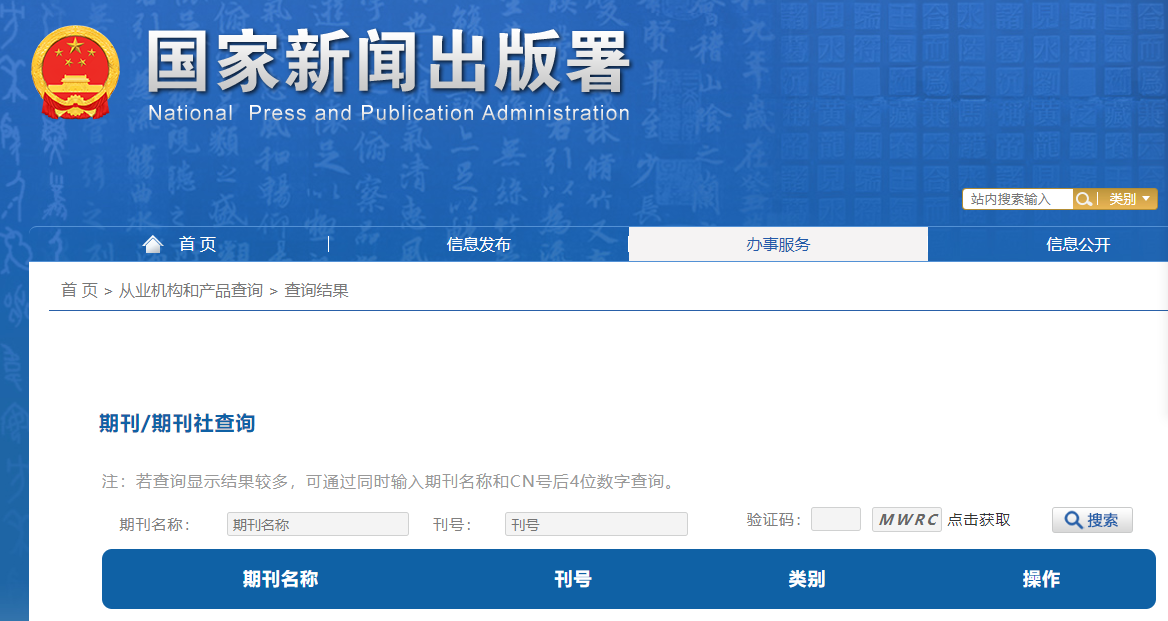Image resolution: width=1168 pixels, height=621 pixels.
Task: Click the National Press and Publication Administration subtitle
Action: (389, 113)
